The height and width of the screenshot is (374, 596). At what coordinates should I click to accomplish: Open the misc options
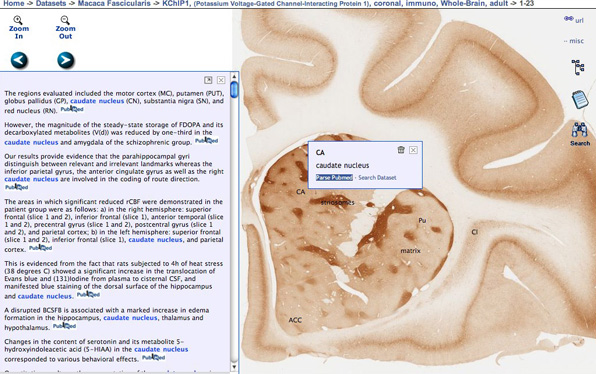[574, 41]
